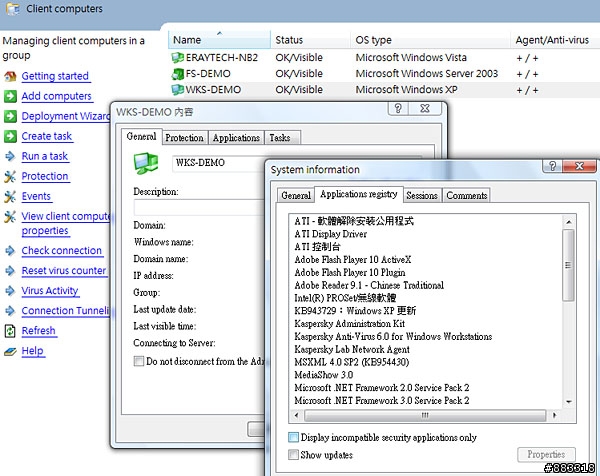Select MediaShow 3.0 entry
The height and width of the screenshot is (476, 600).
[324, 375]
